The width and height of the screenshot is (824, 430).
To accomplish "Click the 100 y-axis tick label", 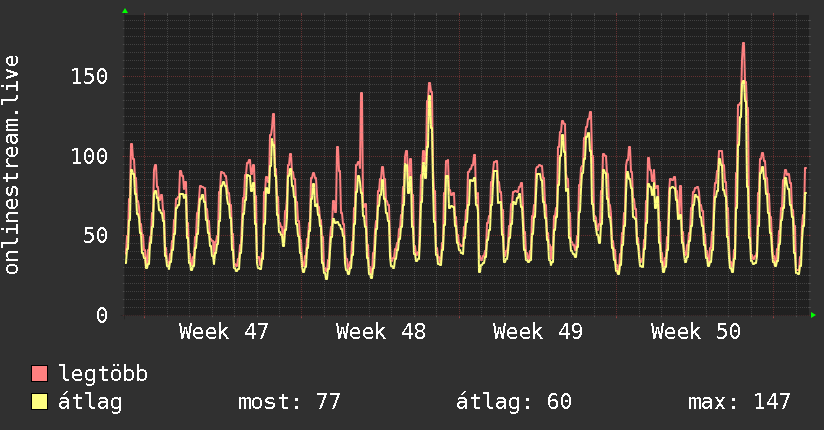I will click(90, 156).
